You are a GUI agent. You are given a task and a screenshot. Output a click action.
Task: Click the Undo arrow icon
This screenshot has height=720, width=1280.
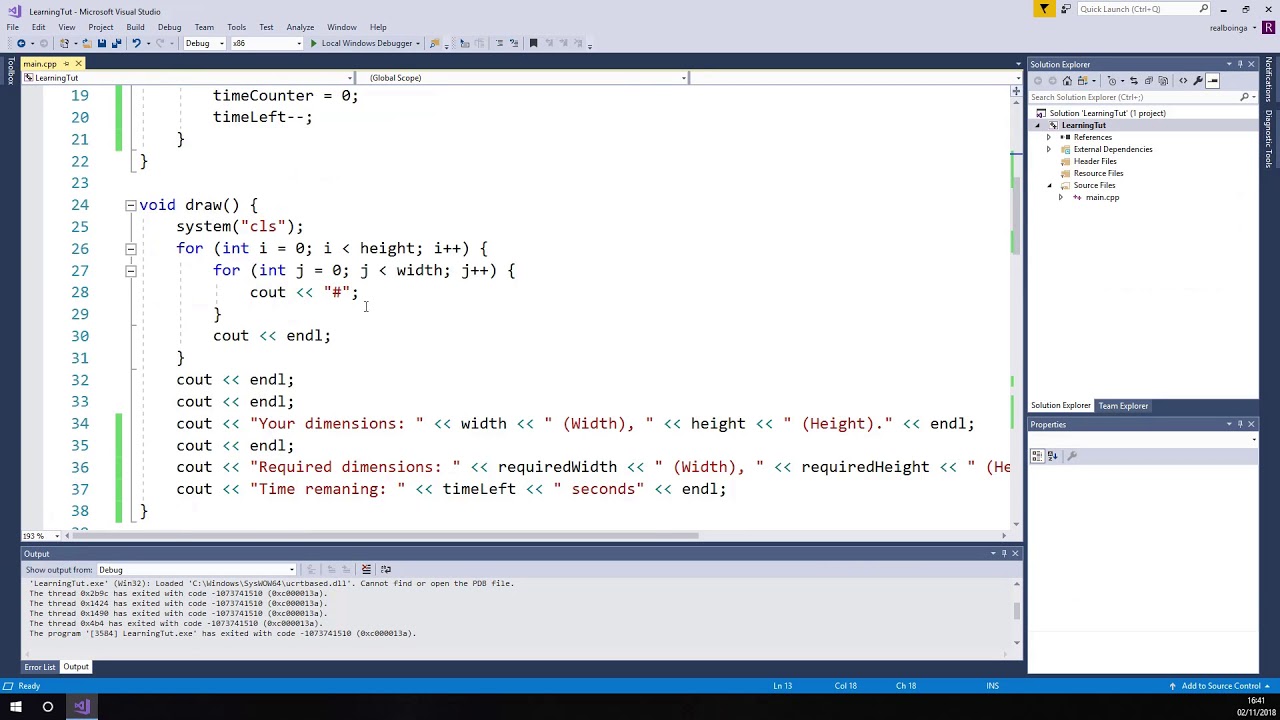point(136,43)
